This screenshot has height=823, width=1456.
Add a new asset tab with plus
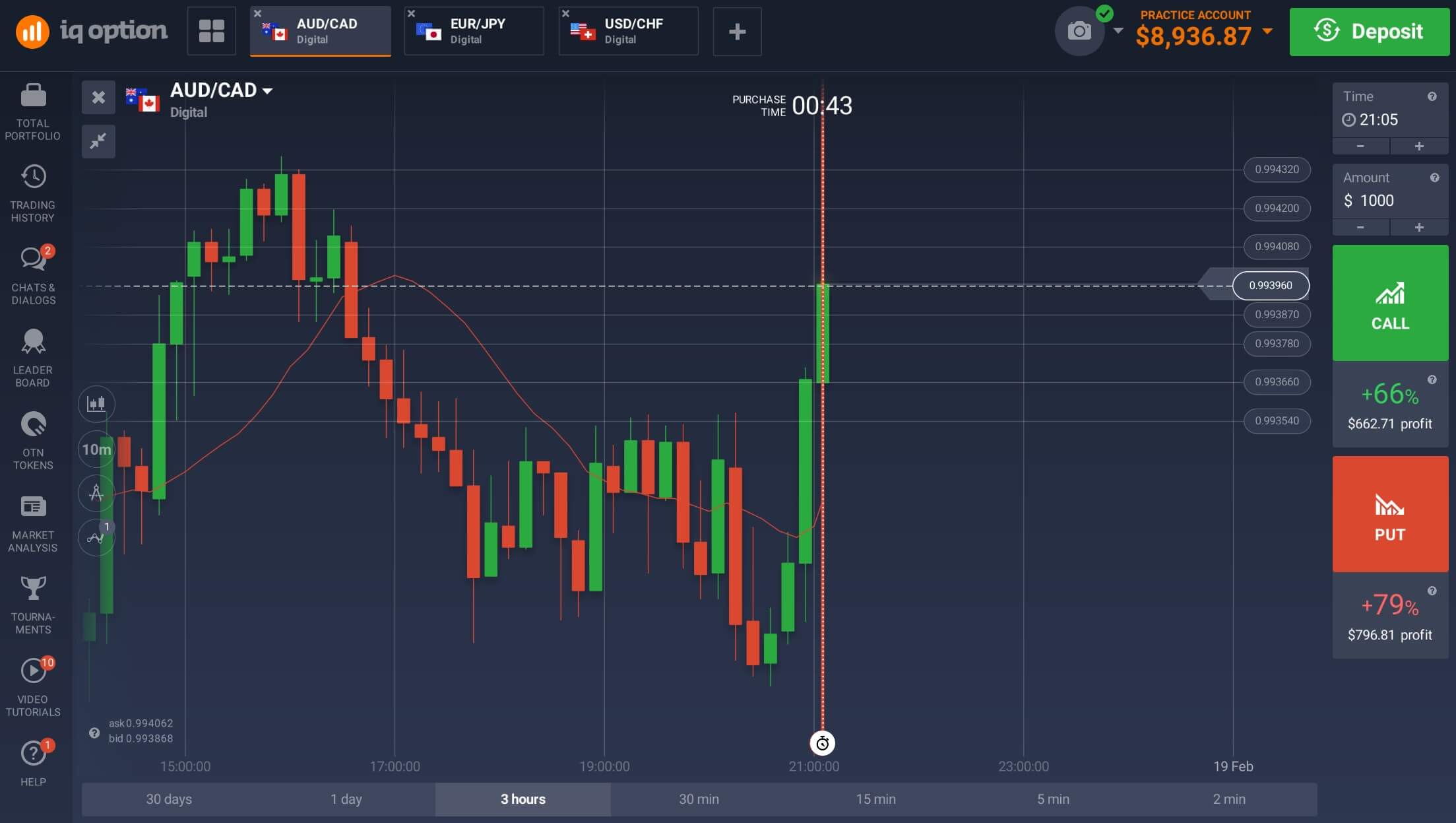pos(737,31)
